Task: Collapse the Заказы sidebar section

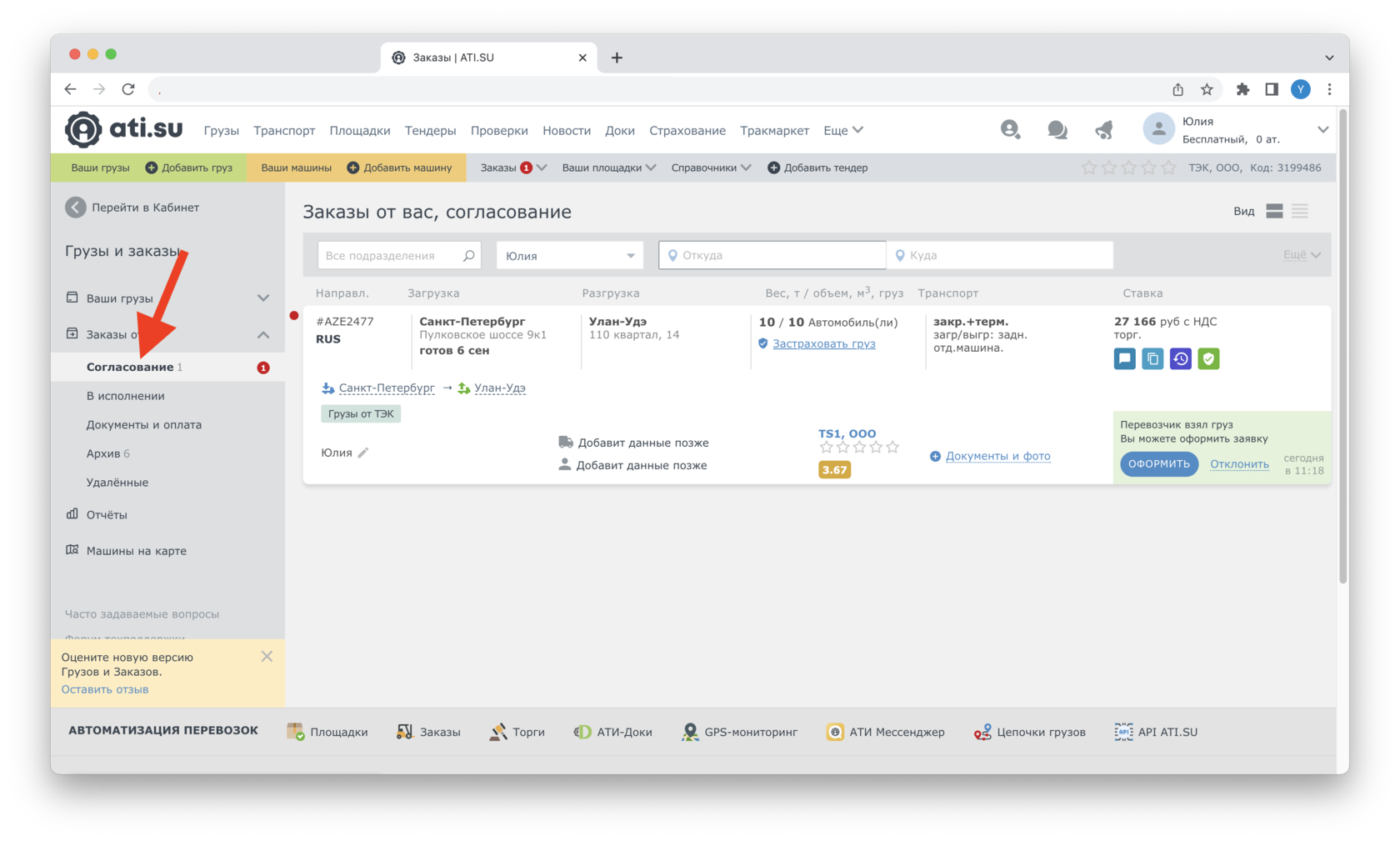Action: click(263, 334)
